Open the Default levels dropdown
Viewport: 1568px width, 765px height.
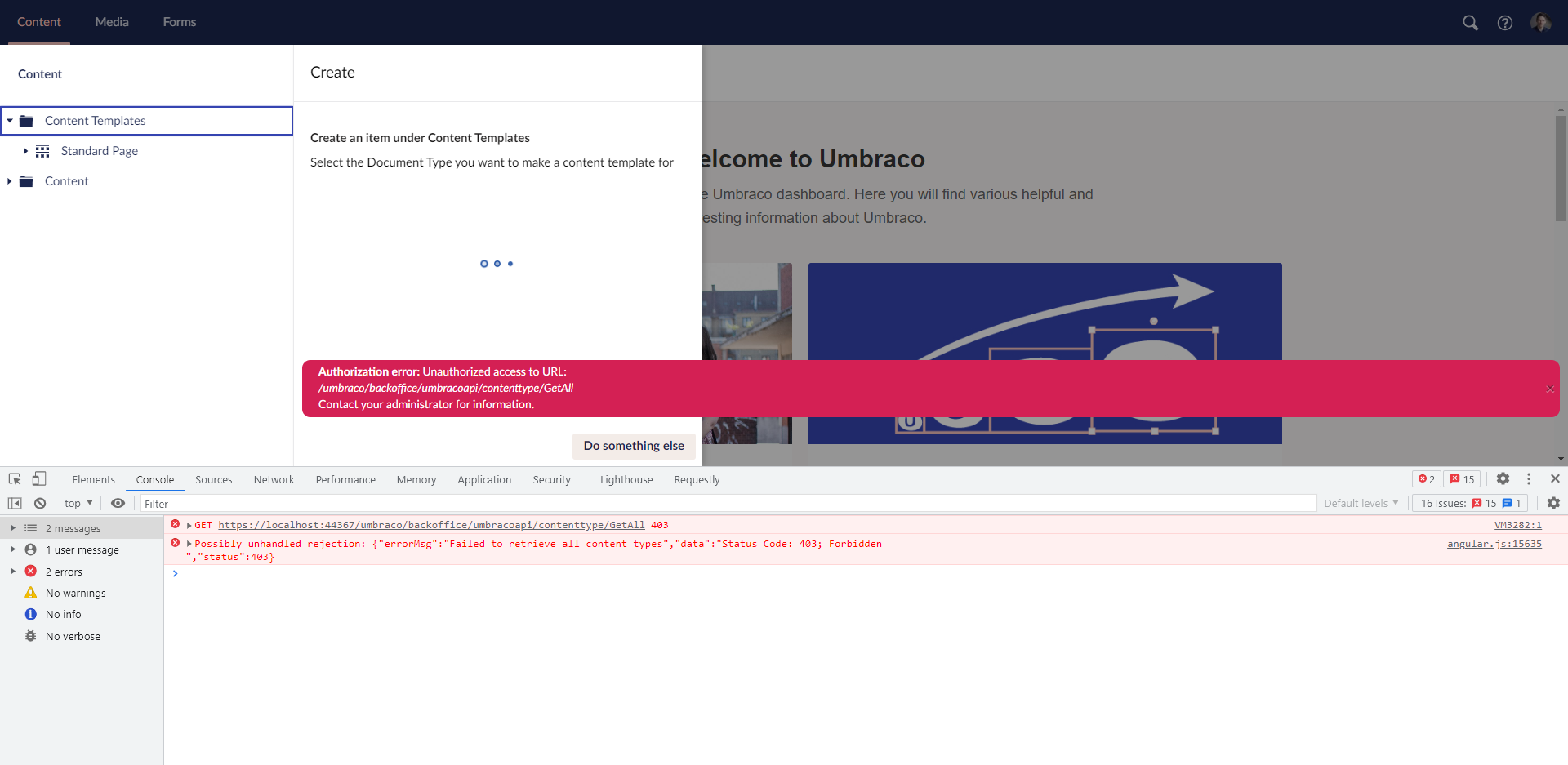coord(1361,503)
